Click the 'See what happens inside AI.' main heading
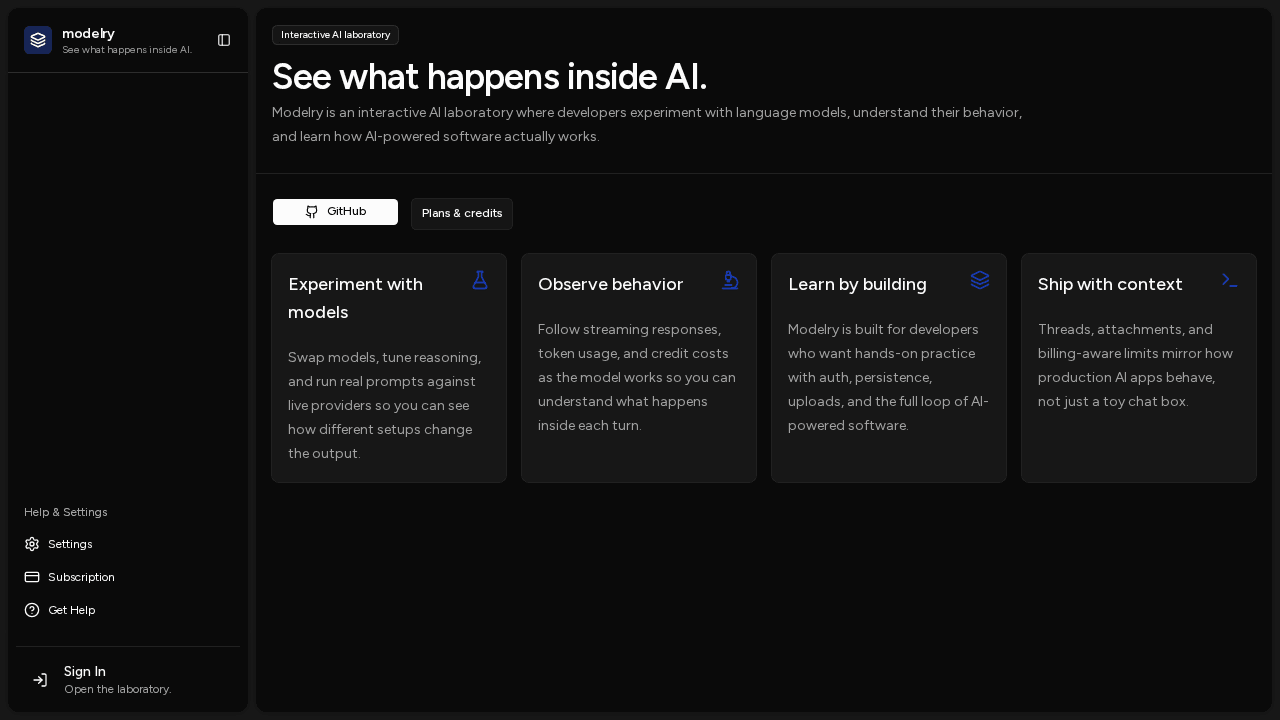The image size is (1280, 720). [x=490, y=77]
